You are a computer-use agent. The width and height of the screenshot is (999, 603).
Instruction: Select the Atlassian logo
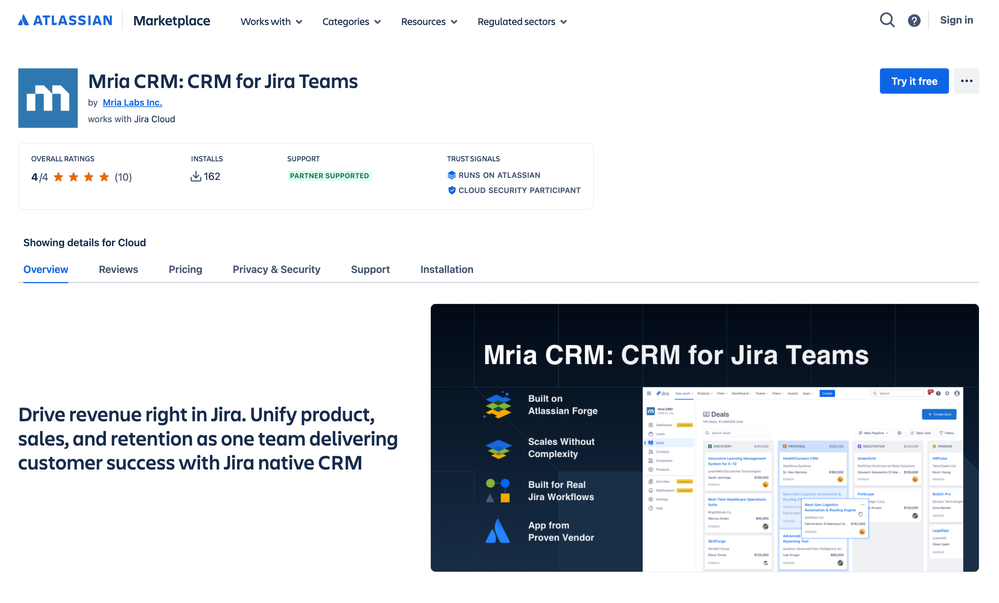[64, 19]
